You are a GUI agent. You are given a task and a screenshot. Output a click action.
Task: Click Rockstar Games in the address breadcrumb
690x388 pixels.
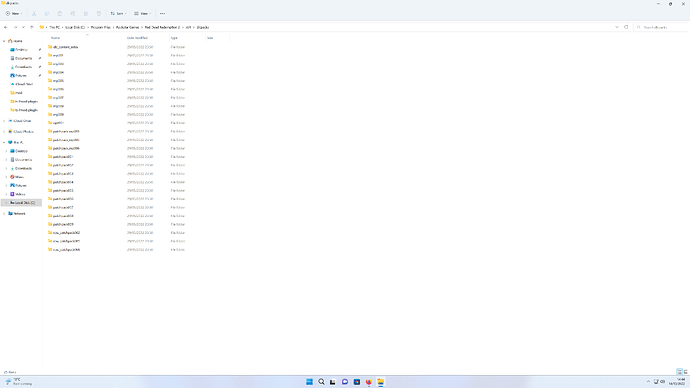point(128,27)
